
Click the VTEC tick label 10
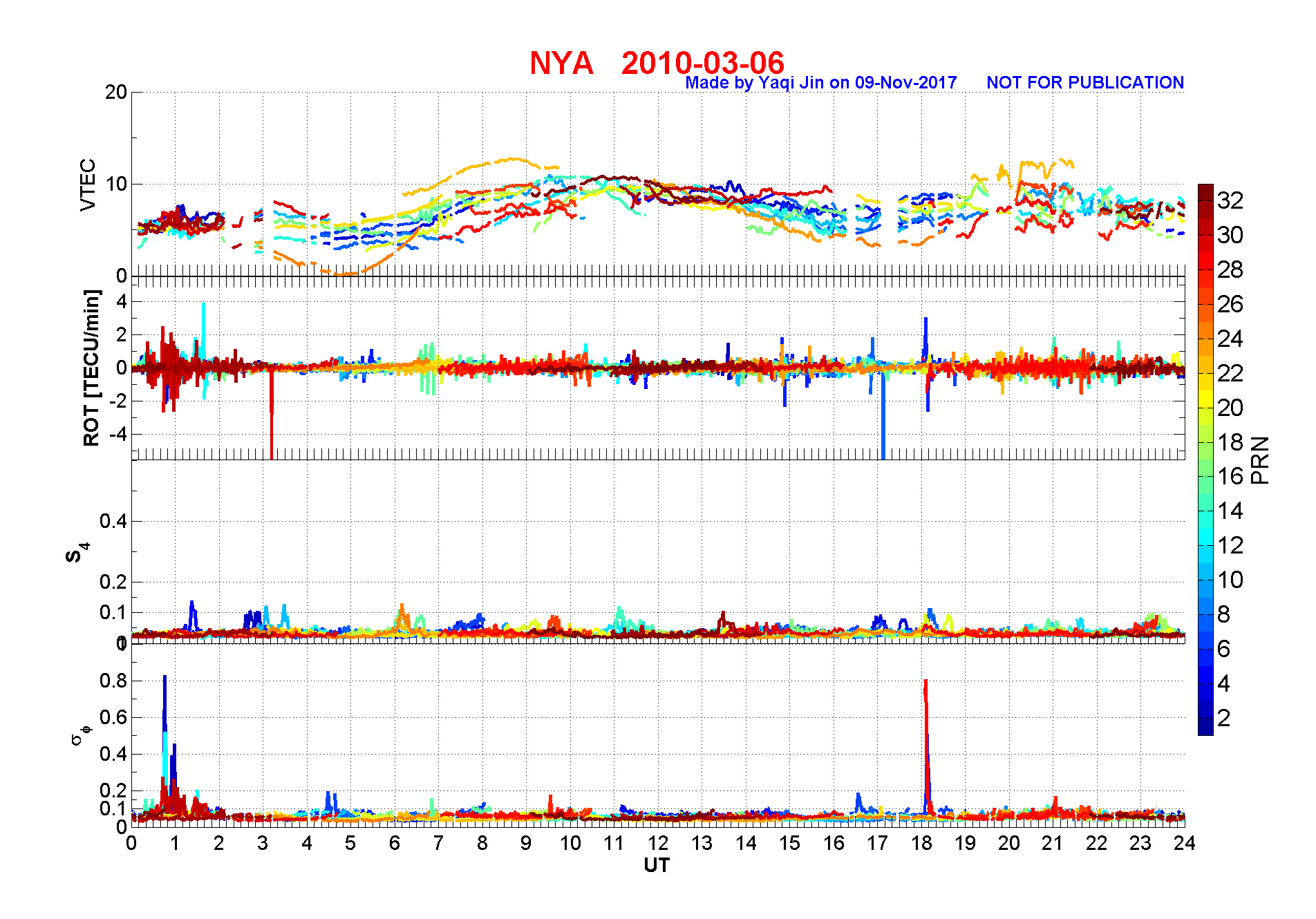[116, 184]
